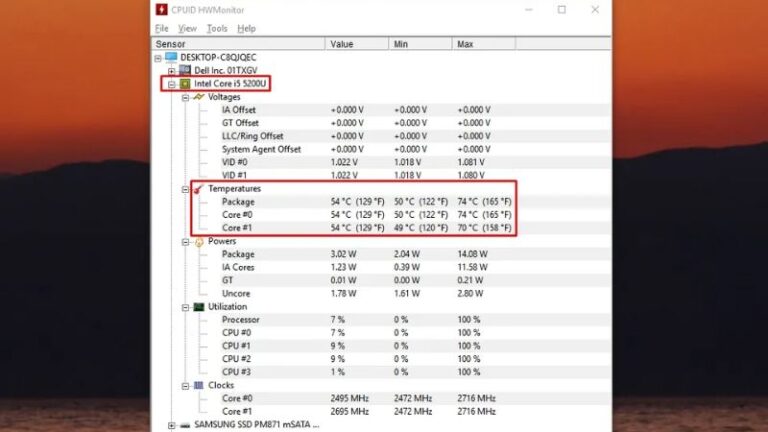Click the SAMSUNG SSD drive icon

pyautogui.click(x=185, y=425)
